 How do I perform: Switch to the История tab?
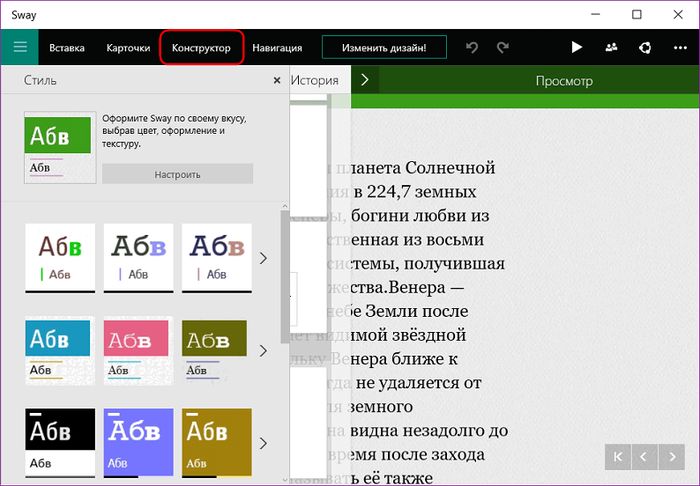[315, 80]
